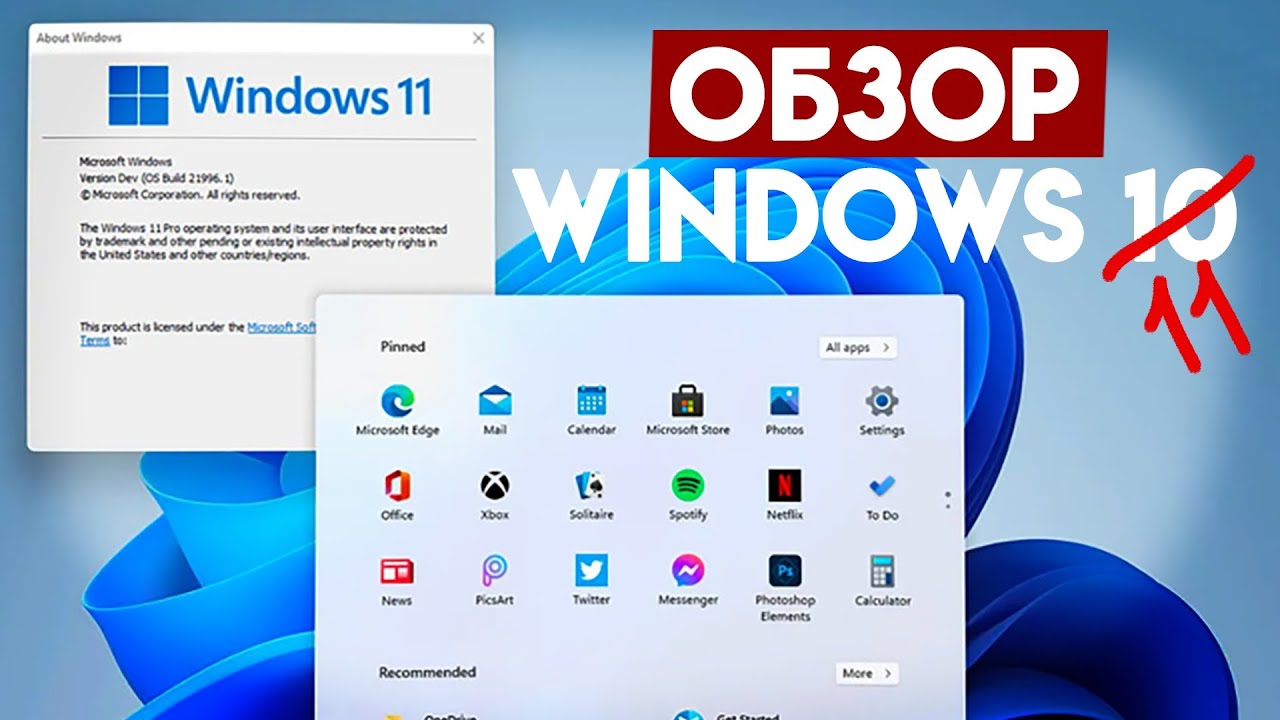Image resolution: width=1280 pixels, height=720 pixels.
Task: Click the 'Microsoft Windows' line in About dialog
Action: pyautogui.click(x=125, y=161)
